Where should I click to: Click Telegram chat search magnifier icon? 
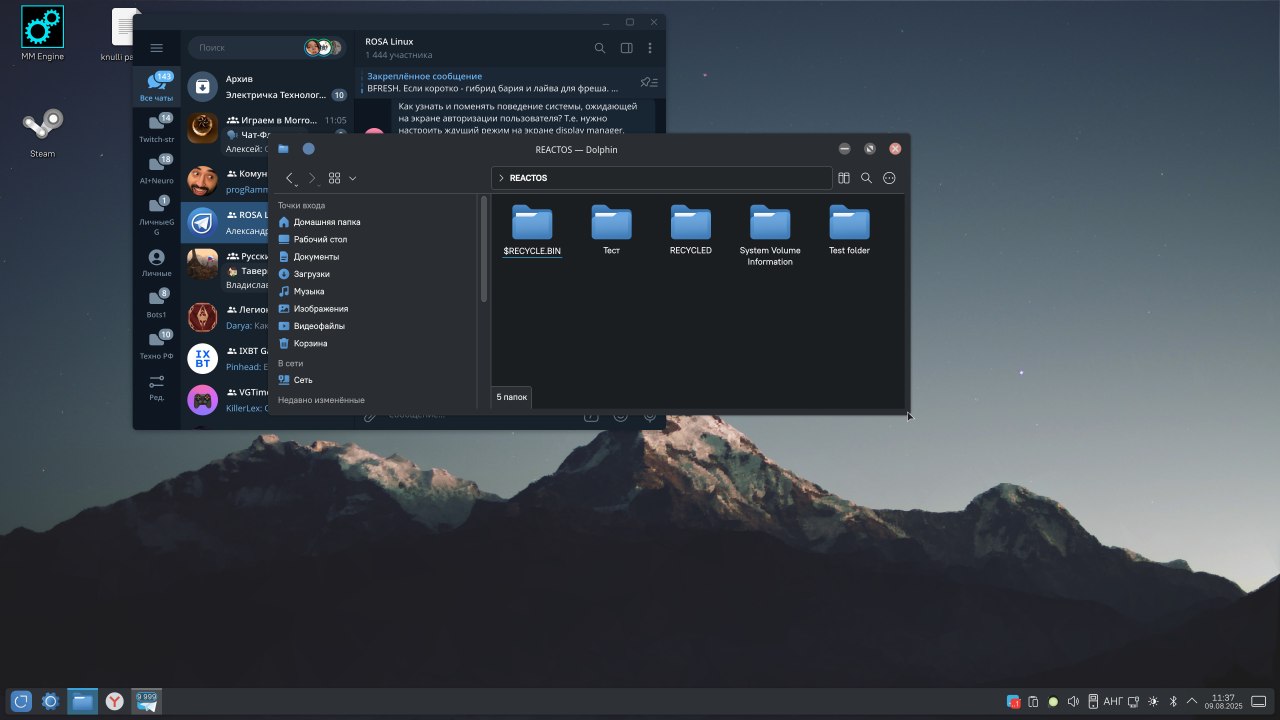(x=600, y=48)
